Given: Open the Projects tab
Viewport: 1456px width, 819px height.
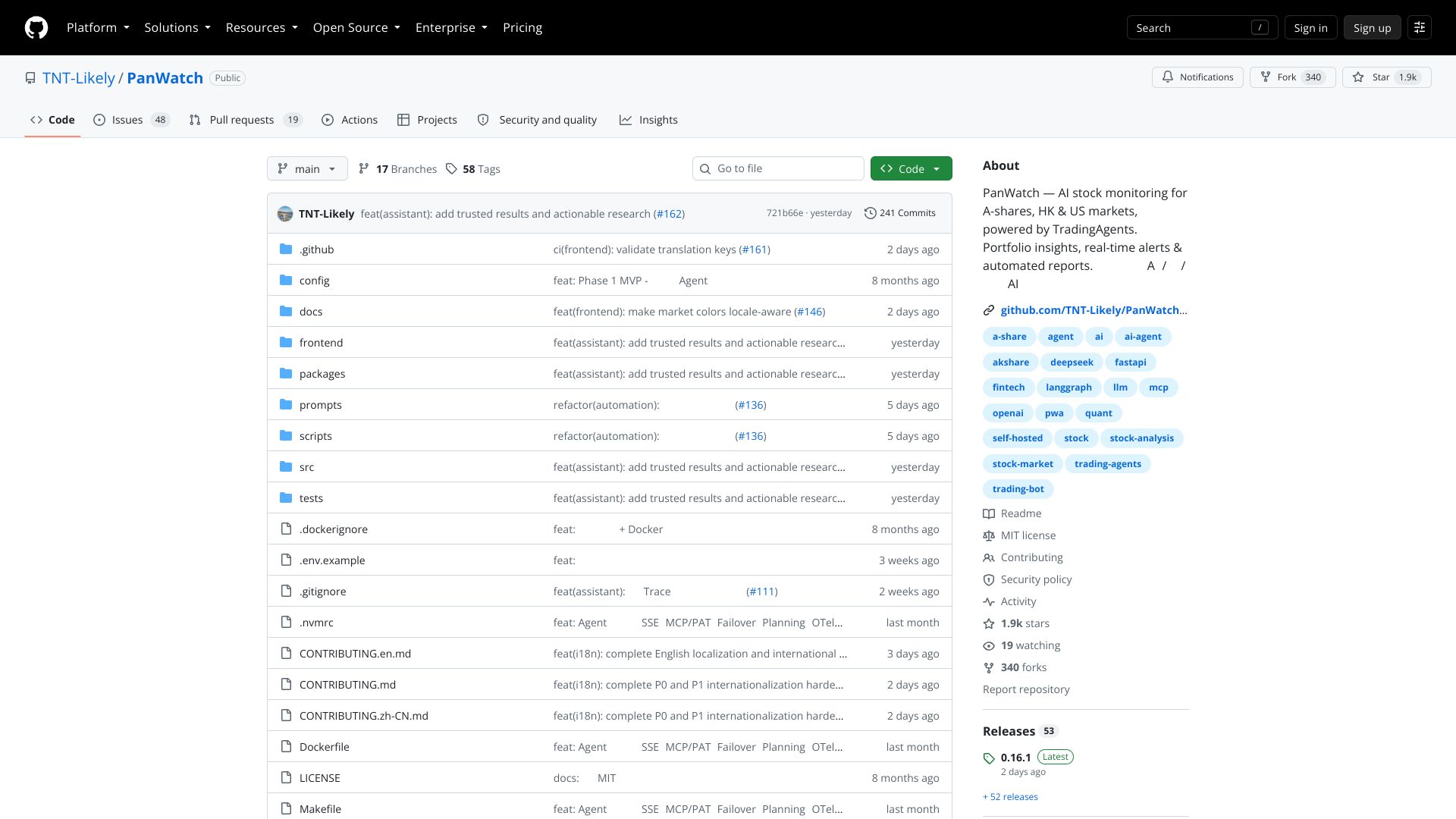Looking at the screenshot, I should [427, 120].
